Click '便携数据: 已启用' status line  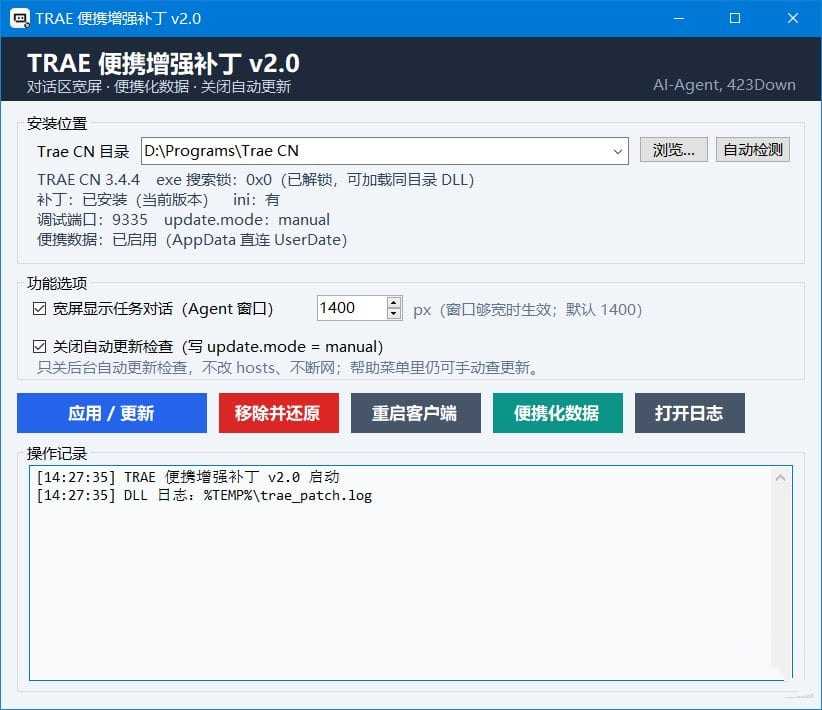click(x=192, y=240)
